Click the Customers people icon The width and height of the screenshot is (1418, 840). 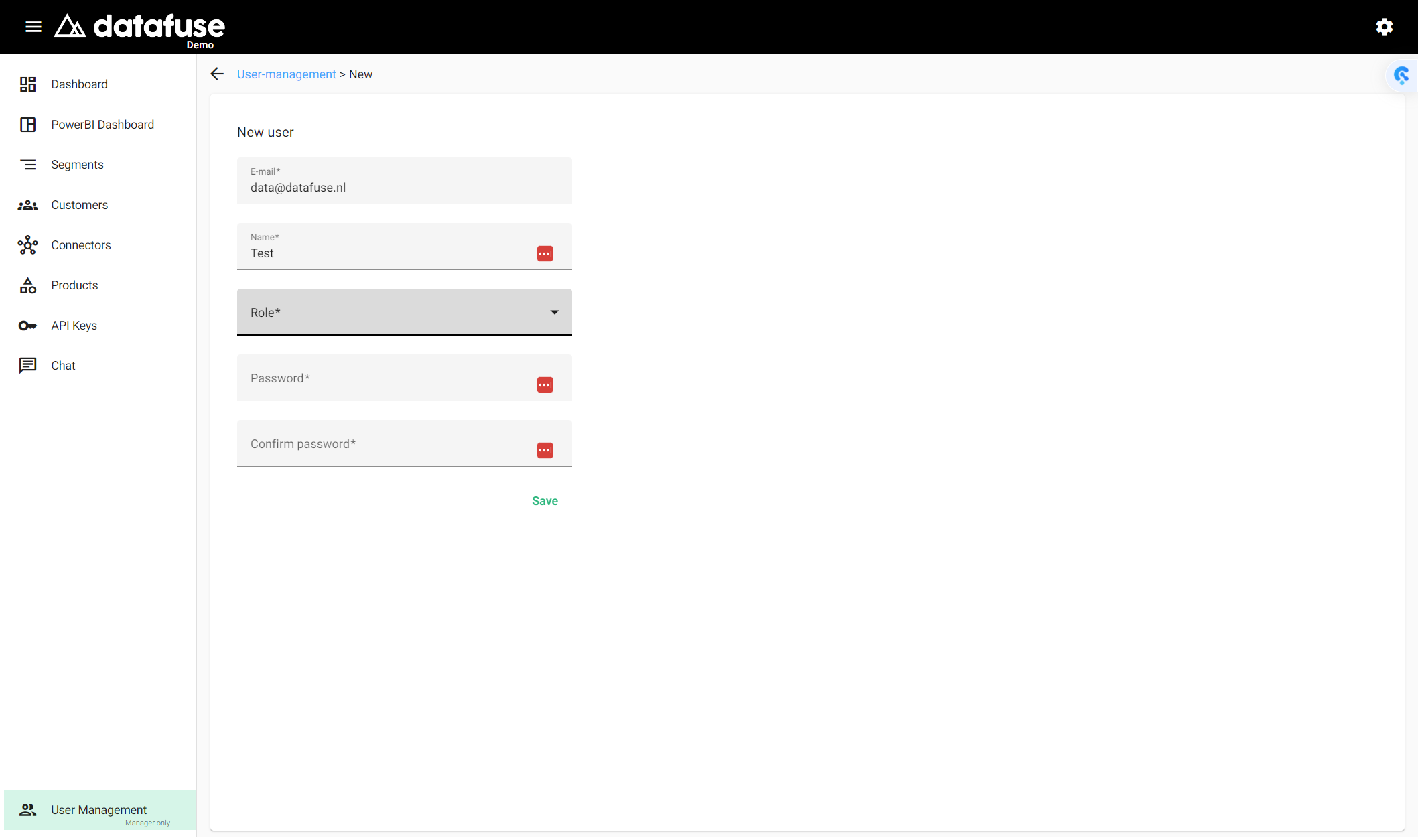tap(27, 205)
